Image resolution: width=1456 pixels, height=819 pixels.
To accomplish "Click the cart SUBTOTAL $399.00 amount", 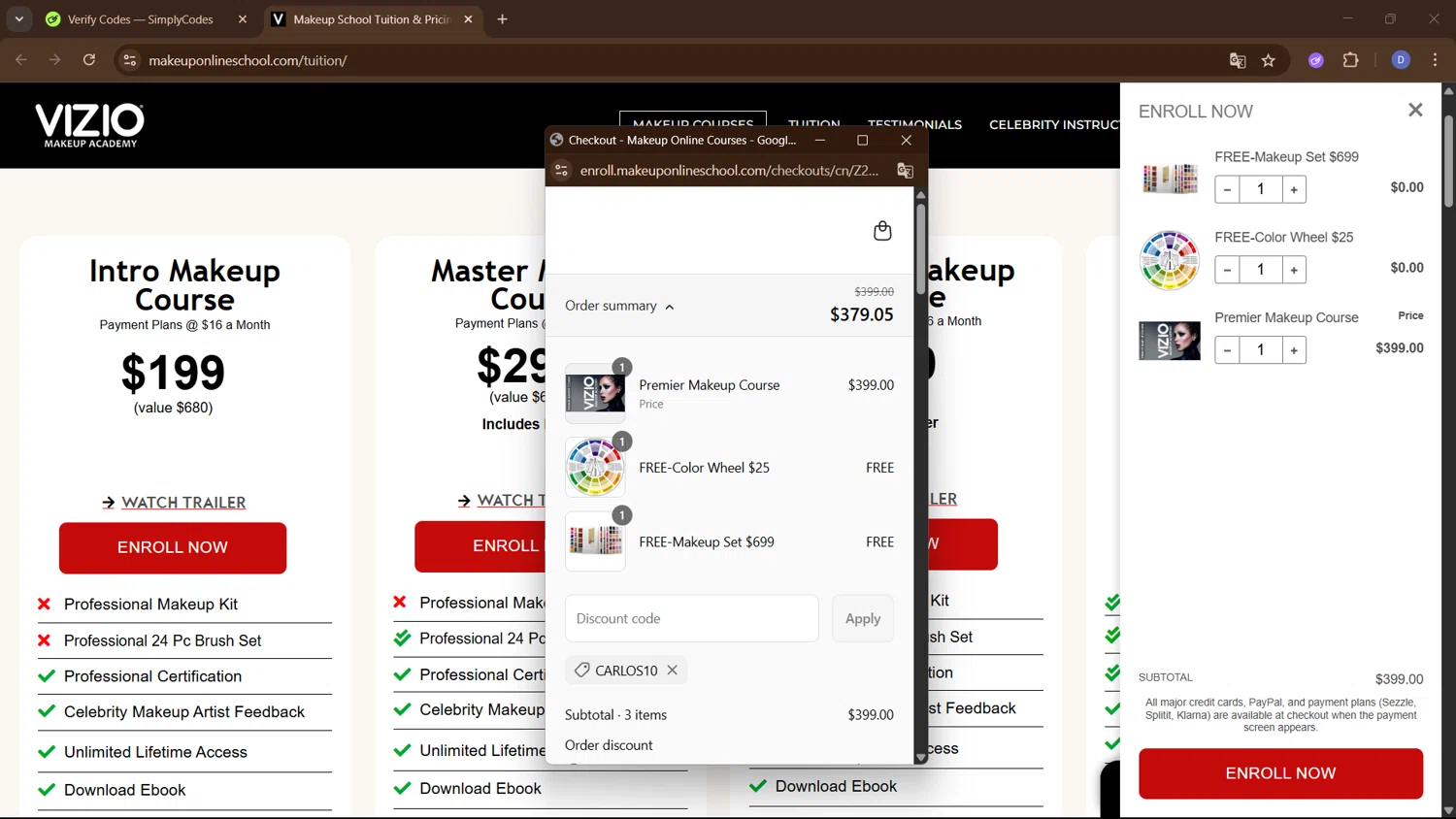I will coord(1399,679).
